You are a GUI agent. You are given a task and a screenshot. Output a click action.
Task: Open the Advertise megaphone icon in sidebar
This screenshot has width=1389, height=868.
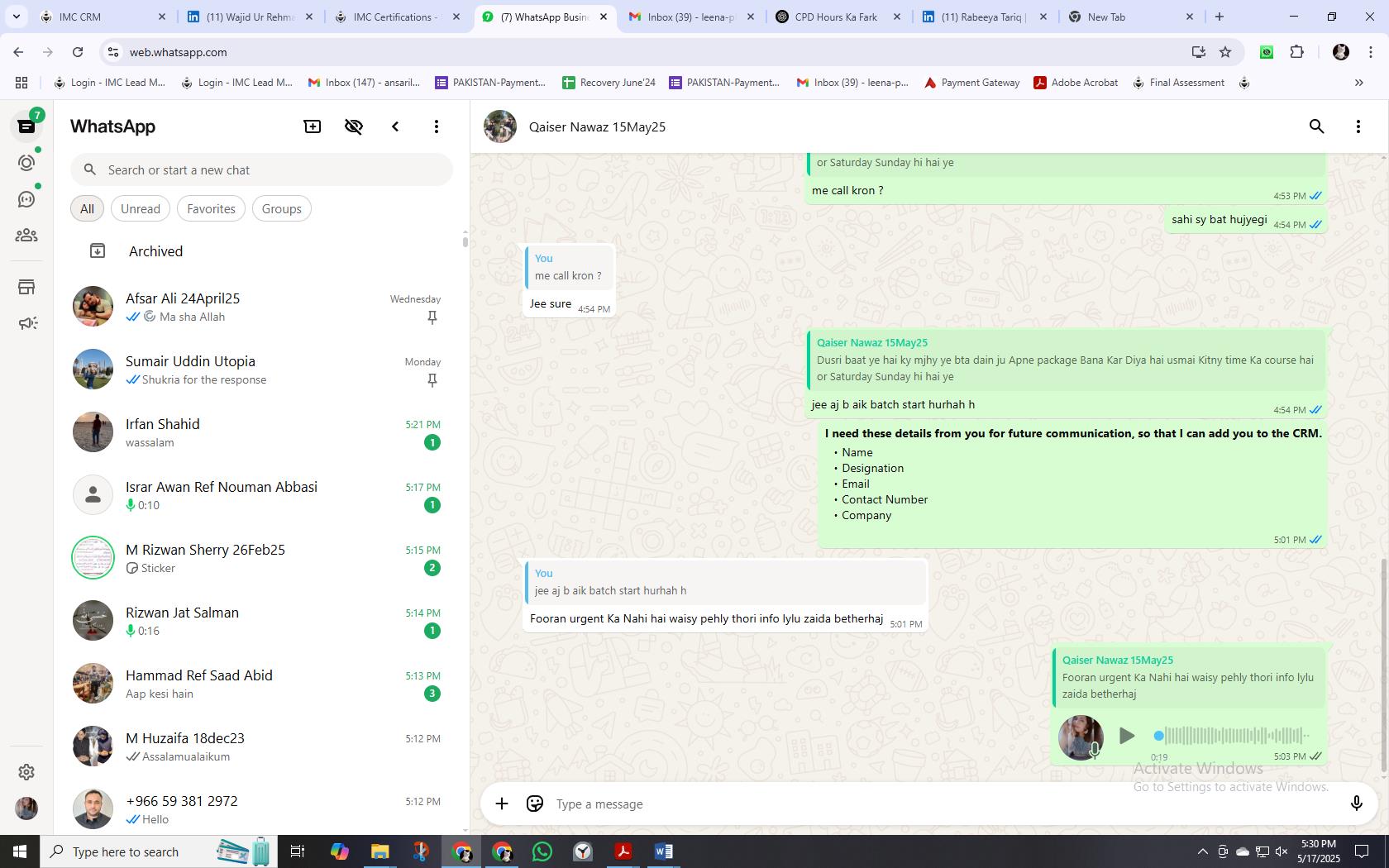(26, 323)
